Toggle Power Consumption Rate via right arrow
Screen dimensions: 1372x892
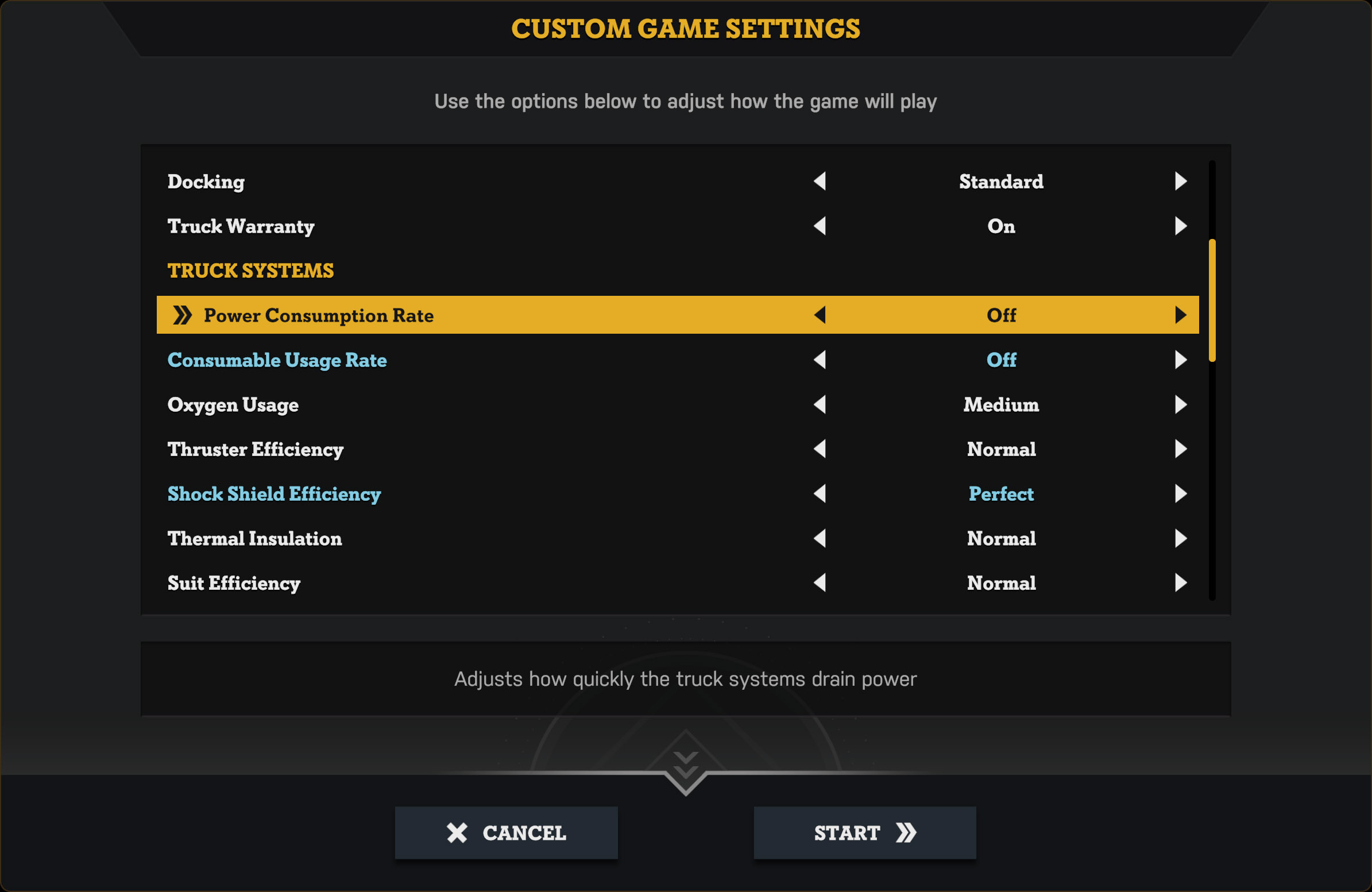pyautogui.click(x=1181, y=315)
